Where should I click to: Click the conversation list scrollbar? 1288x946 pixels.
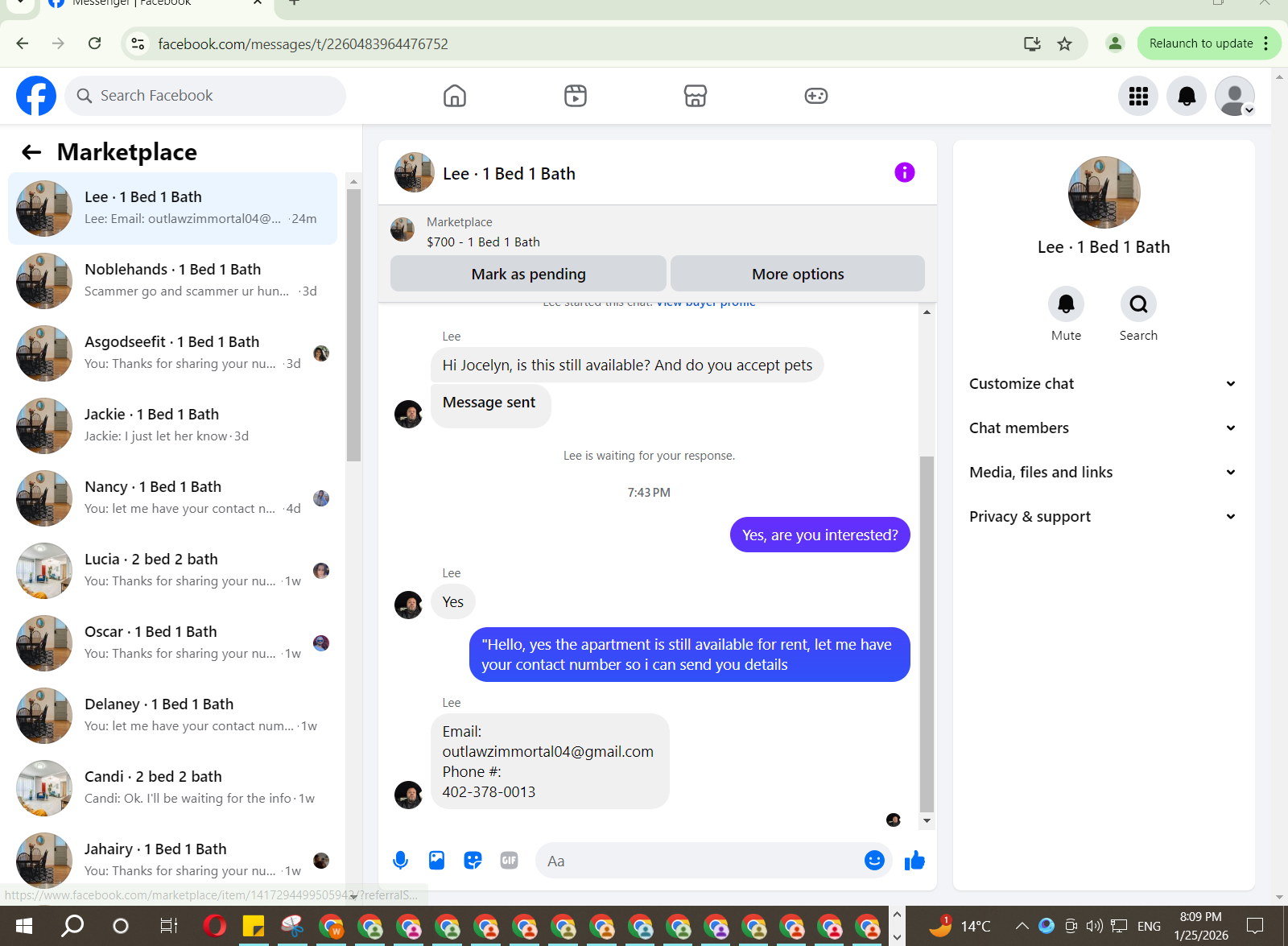353,325
